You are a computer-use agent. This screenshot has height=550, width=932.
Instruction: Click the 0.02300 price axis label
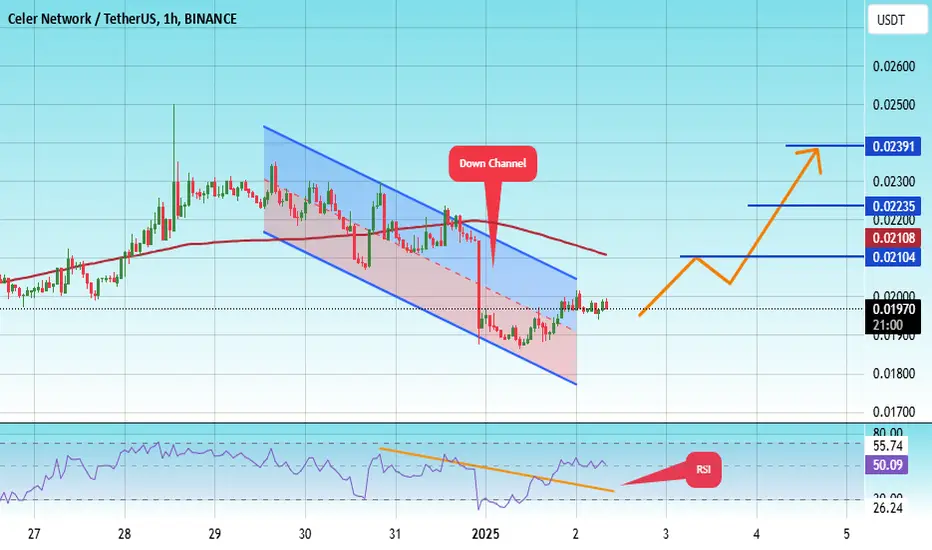coord(893,181)
